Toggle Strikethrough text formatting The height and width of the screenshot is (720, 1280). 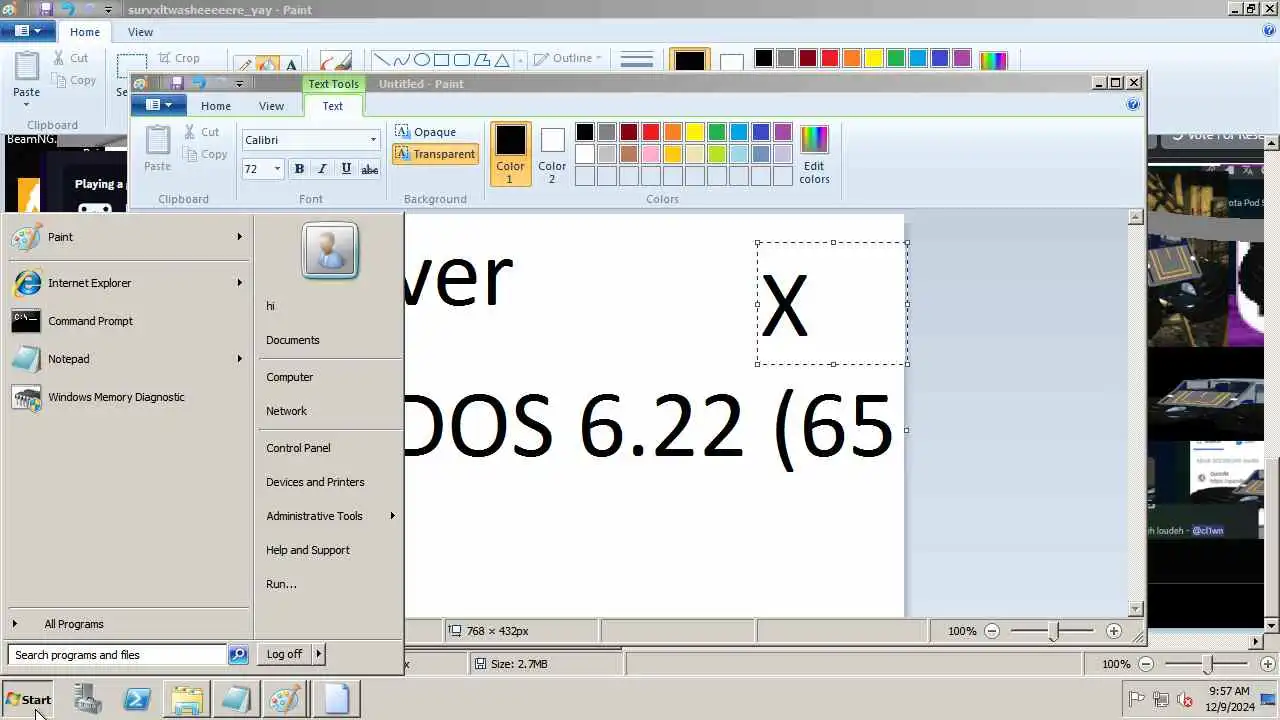coord(369,169)
